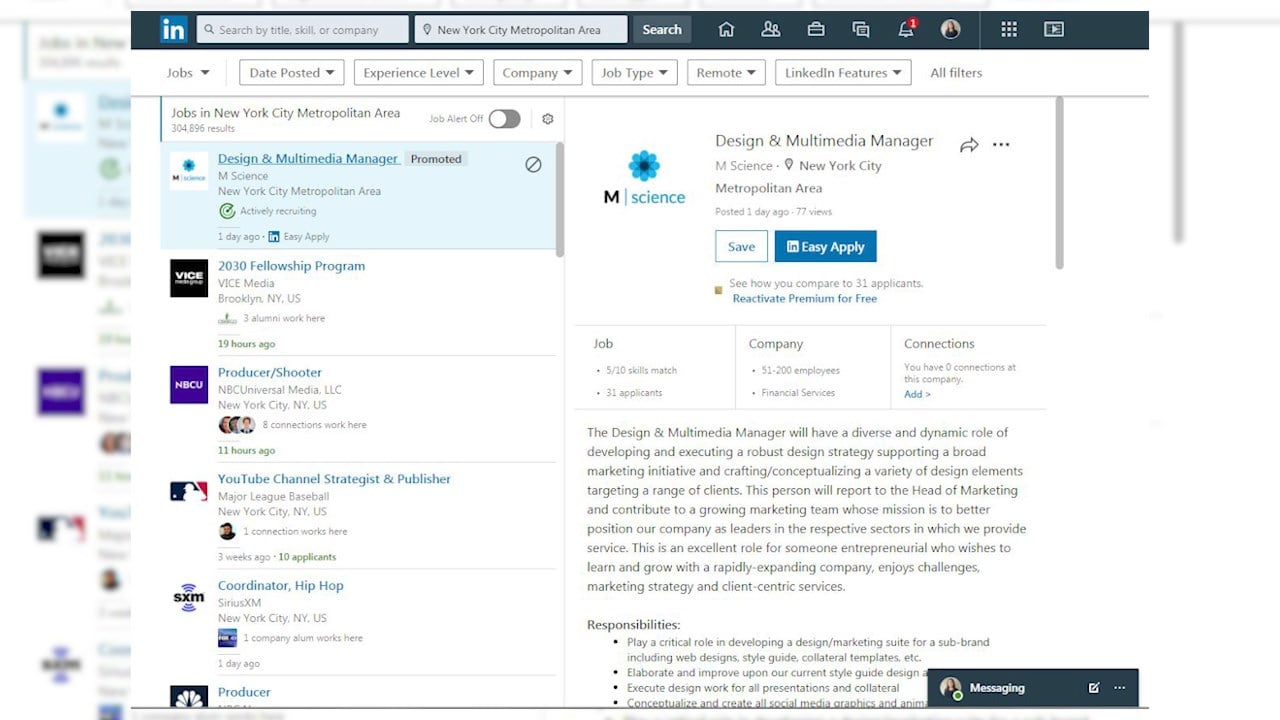Image resolution: width=1280 pixels, height=720 pixels.
Task: Open All filters
Action: (x=956, y=73)
